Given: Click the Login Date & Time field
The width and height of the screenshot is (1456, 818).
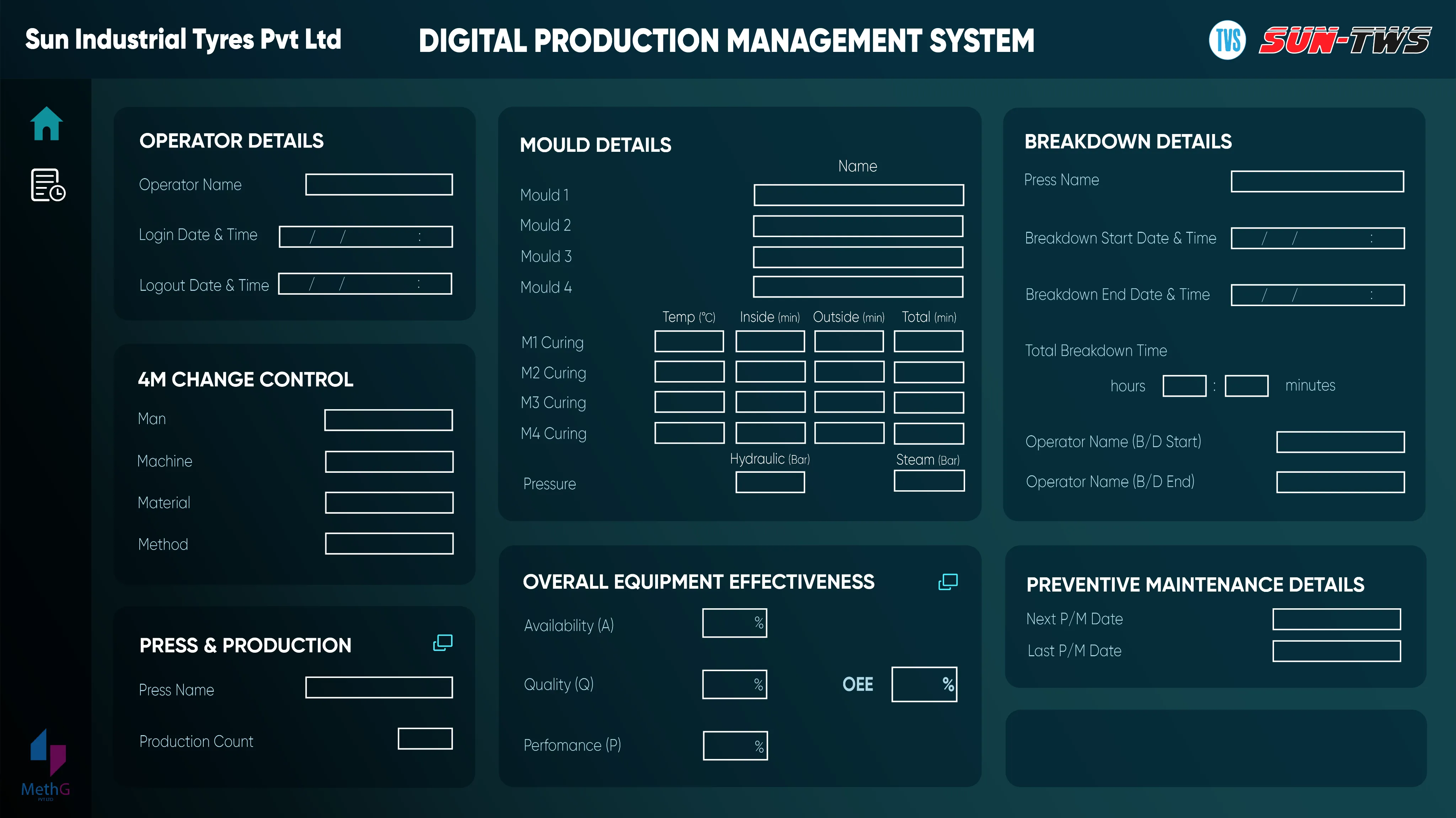Looking at the screenshot, I should (366, 237).
